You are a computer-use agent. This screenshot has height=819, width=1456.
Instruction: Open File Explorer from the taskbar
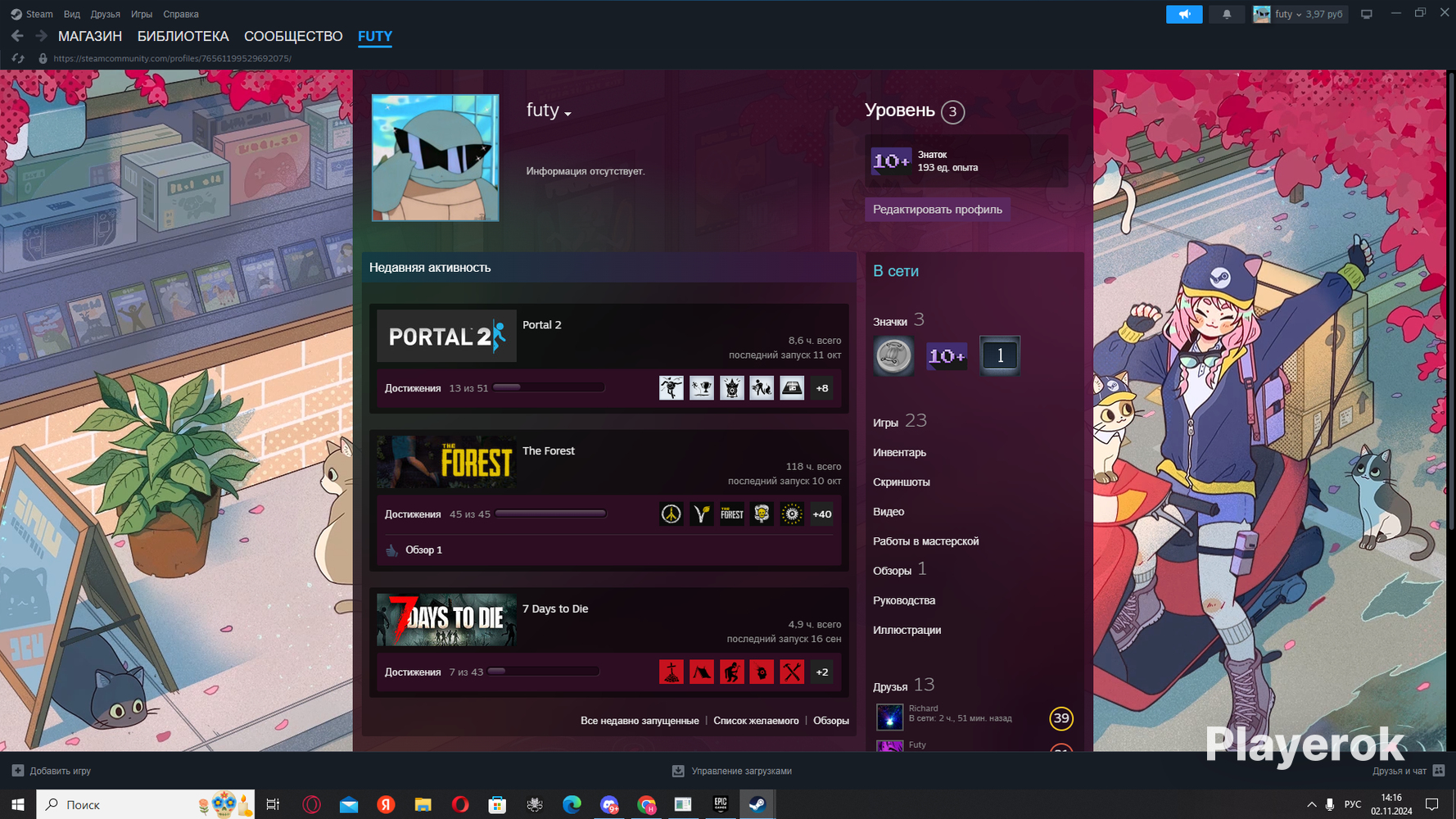423,804
